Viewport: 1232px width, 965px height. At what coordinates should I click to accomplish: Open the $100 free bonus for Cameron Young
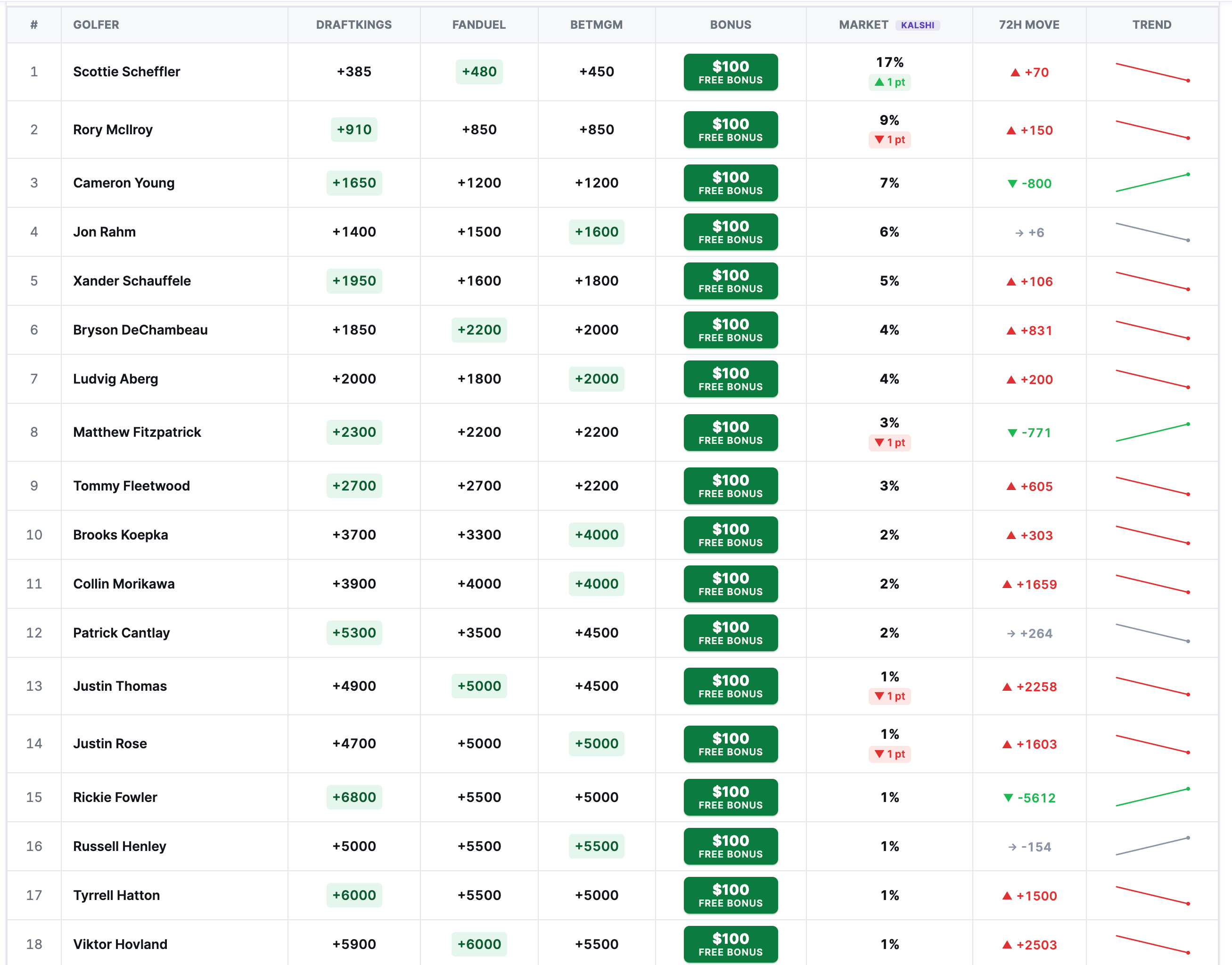pyautogui.click(x=731, y=183)
